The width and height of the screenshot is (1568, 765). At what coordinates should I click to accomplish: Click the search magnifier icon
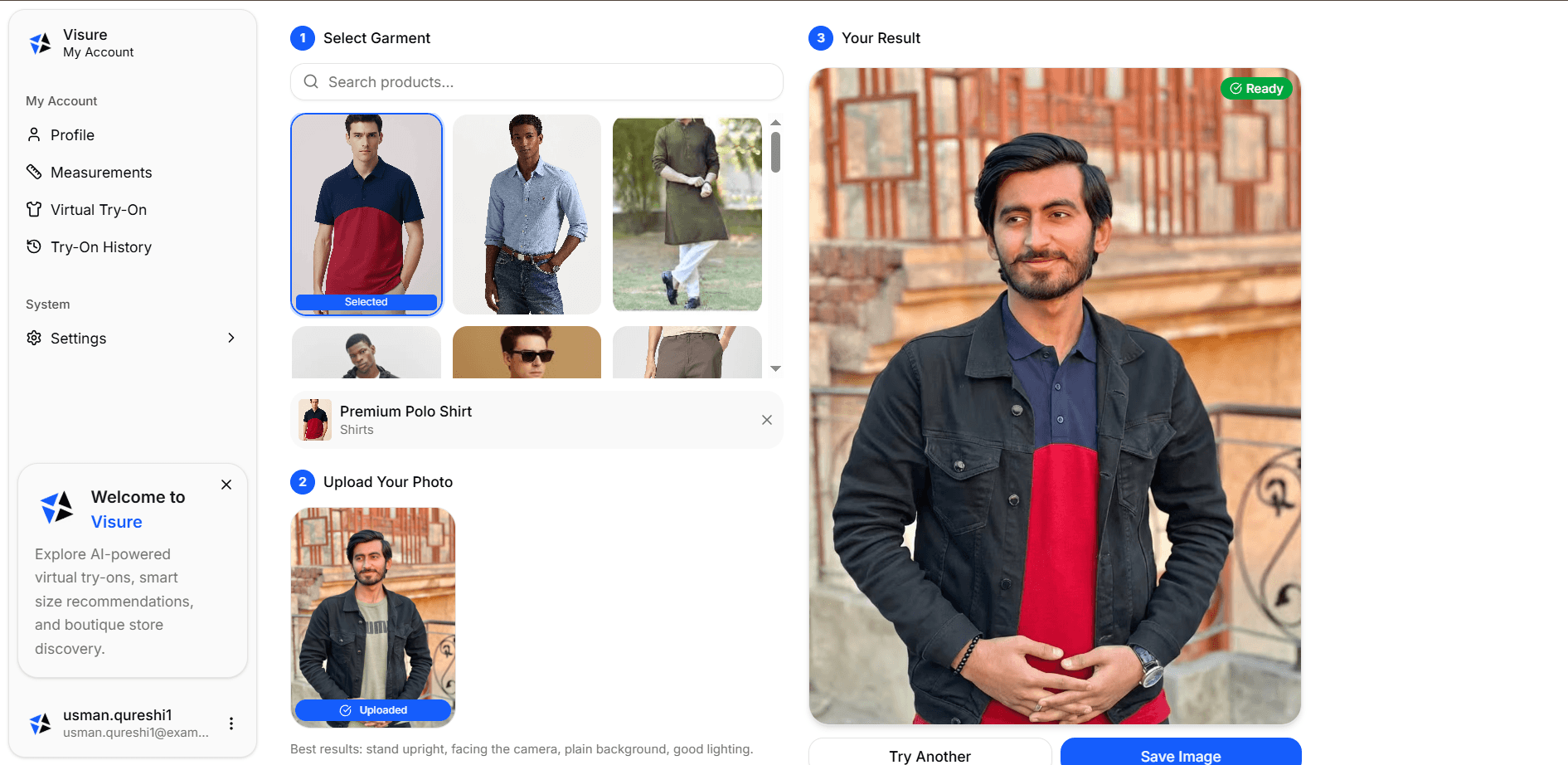[x=311, y=82]
